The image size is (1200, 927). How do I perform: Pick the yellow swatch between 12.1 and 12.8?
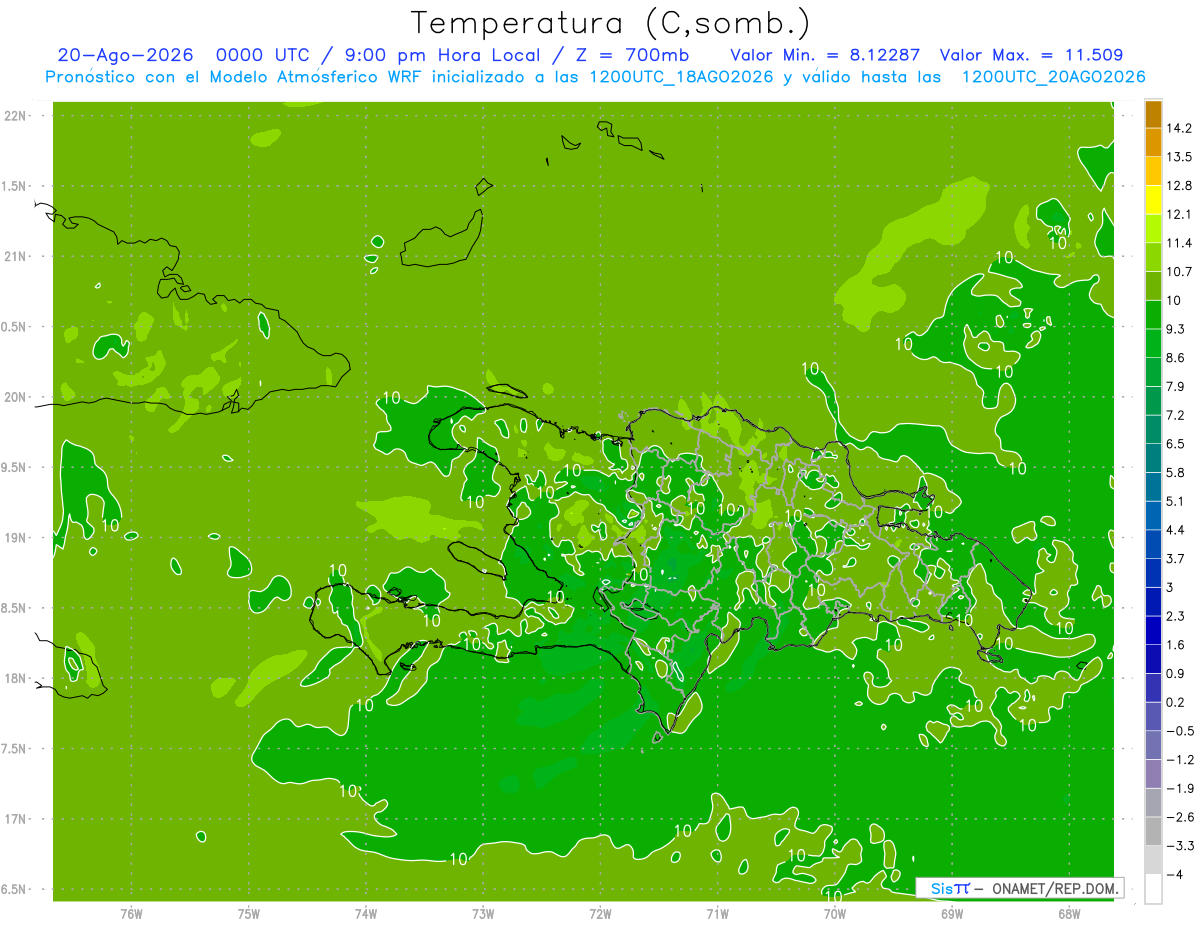(1153, 200)
